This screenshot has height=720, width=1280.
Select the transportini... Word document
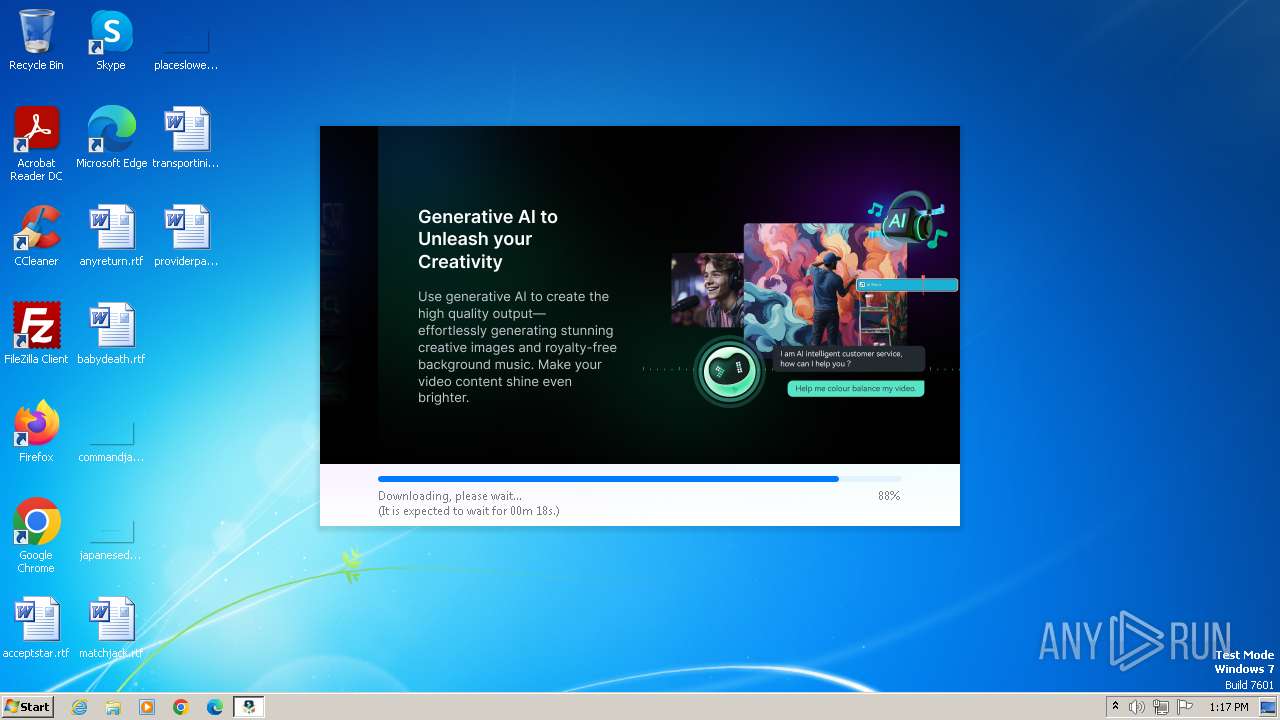point(186,138)
